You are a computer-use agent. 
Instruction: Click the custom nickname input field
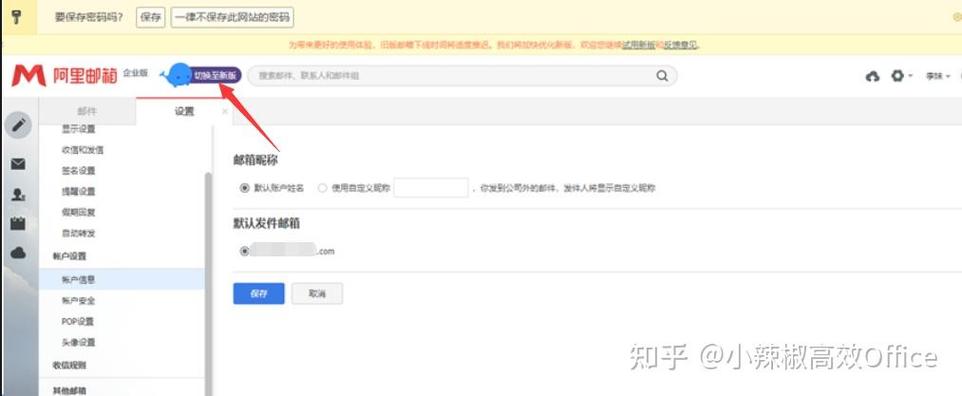[431, 188]
